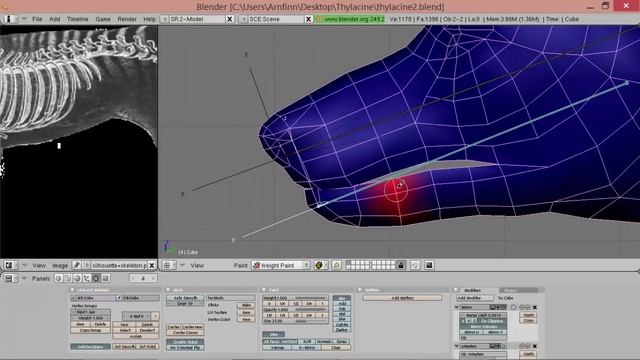
Task: Collapse the Paint panel triangle
Action: pos(264,290)
